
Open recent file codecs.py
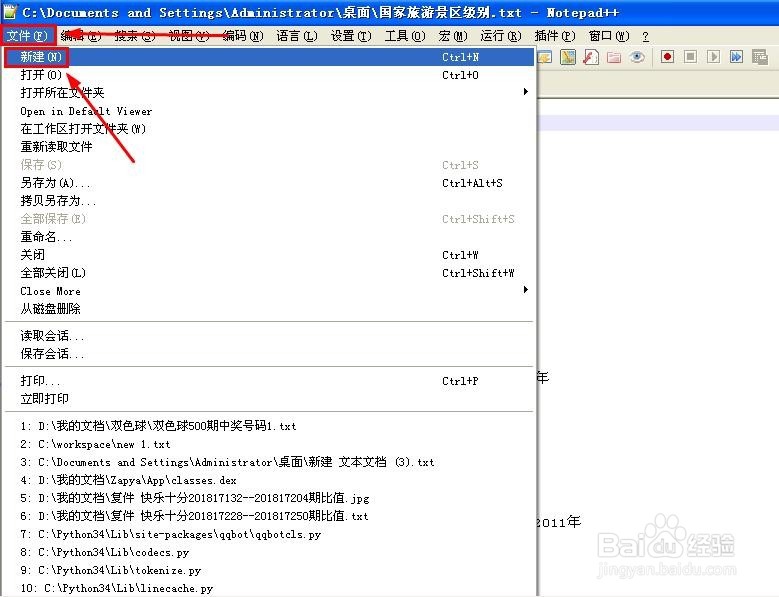tap(269, 552)
